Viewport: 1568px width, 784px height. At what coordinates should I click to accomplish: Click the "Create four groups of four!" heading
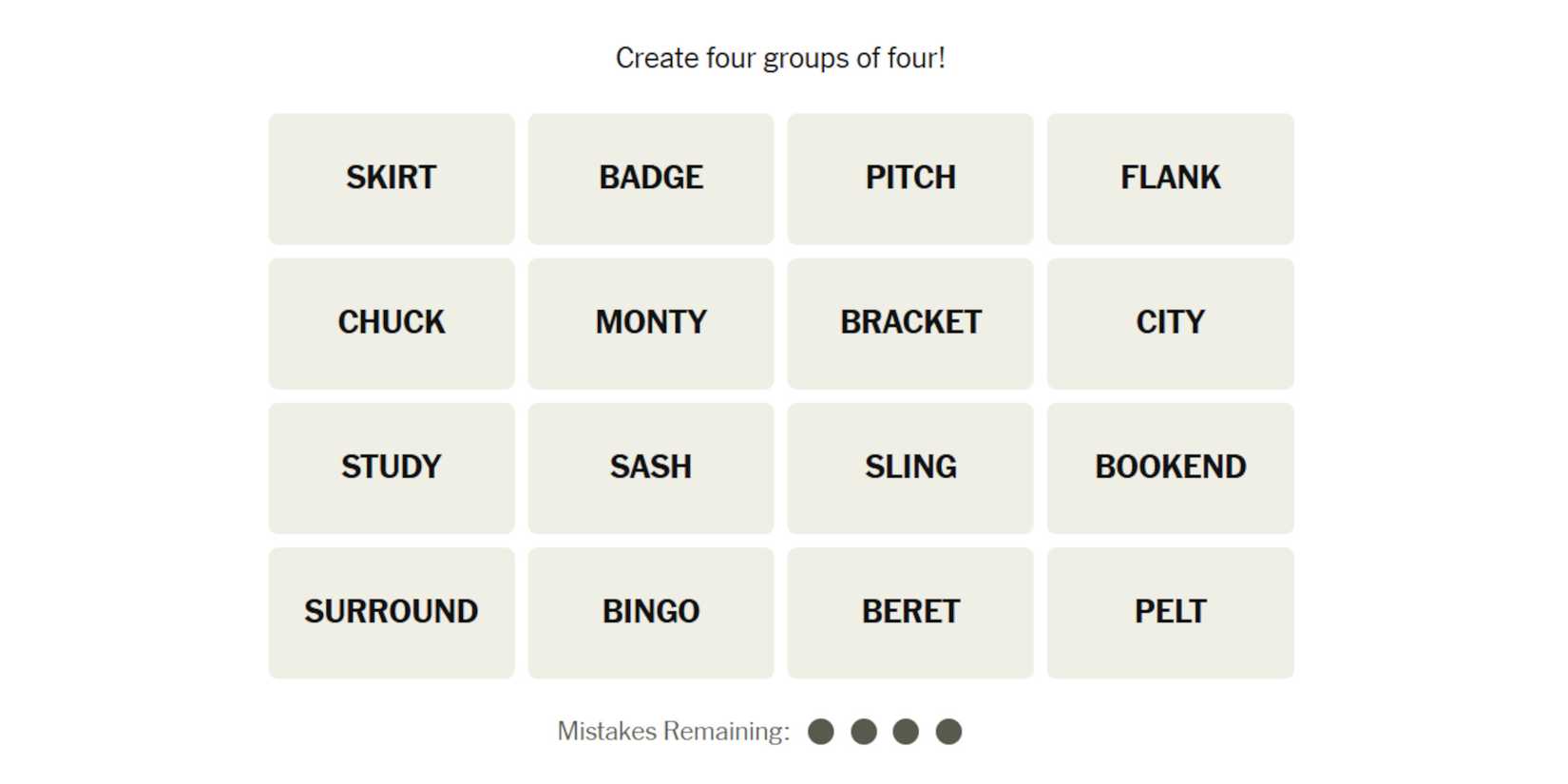780,59
